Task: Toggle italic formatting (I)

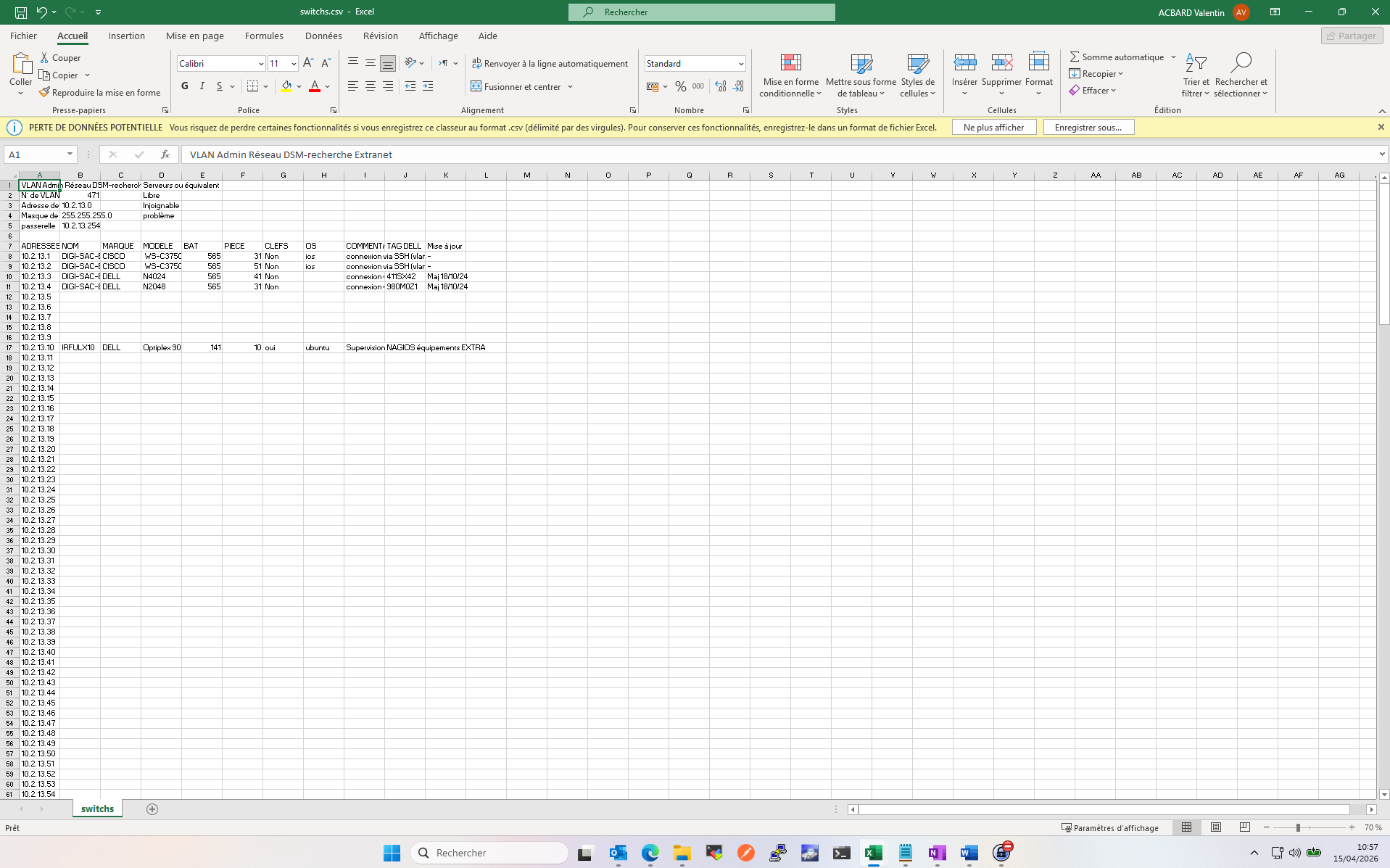Action: click(202, 86)
